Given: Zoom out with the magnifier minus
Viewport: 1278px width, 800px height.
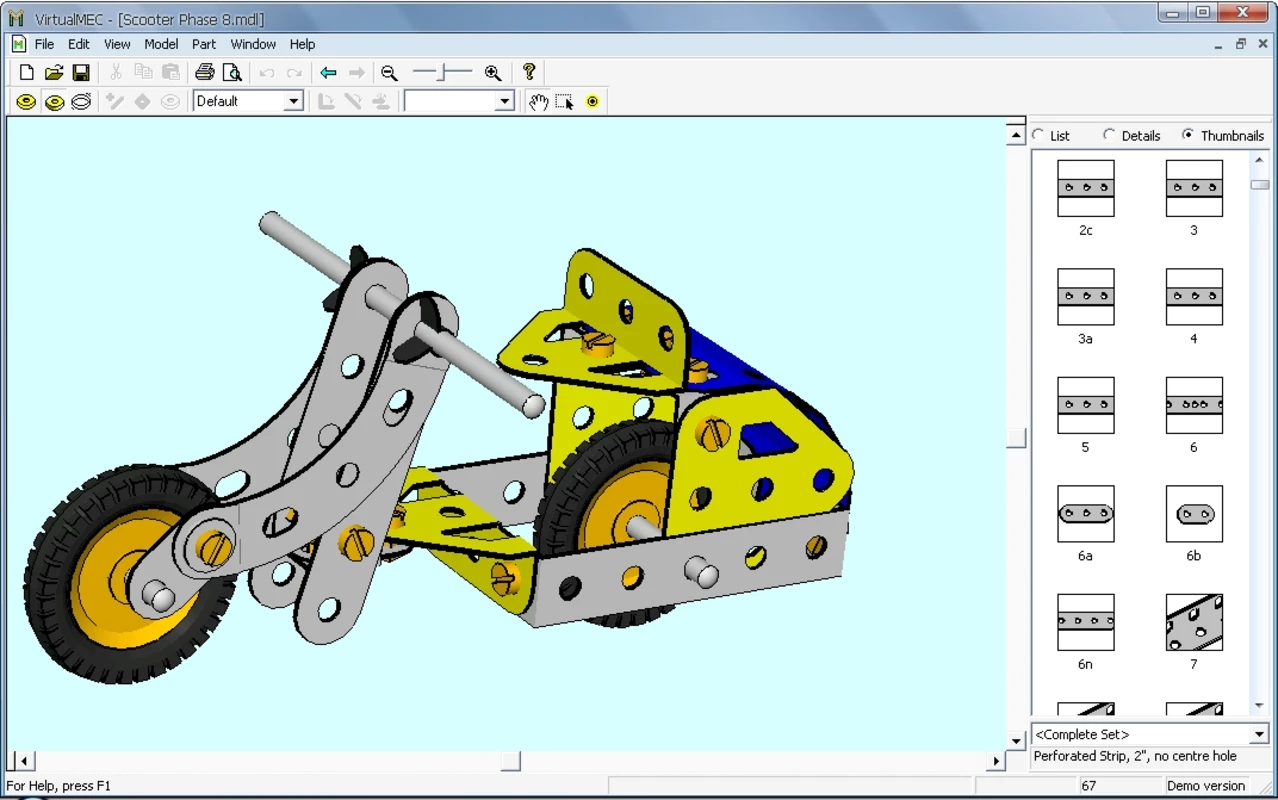Looking at the screenshot, I should pos(390,72).
